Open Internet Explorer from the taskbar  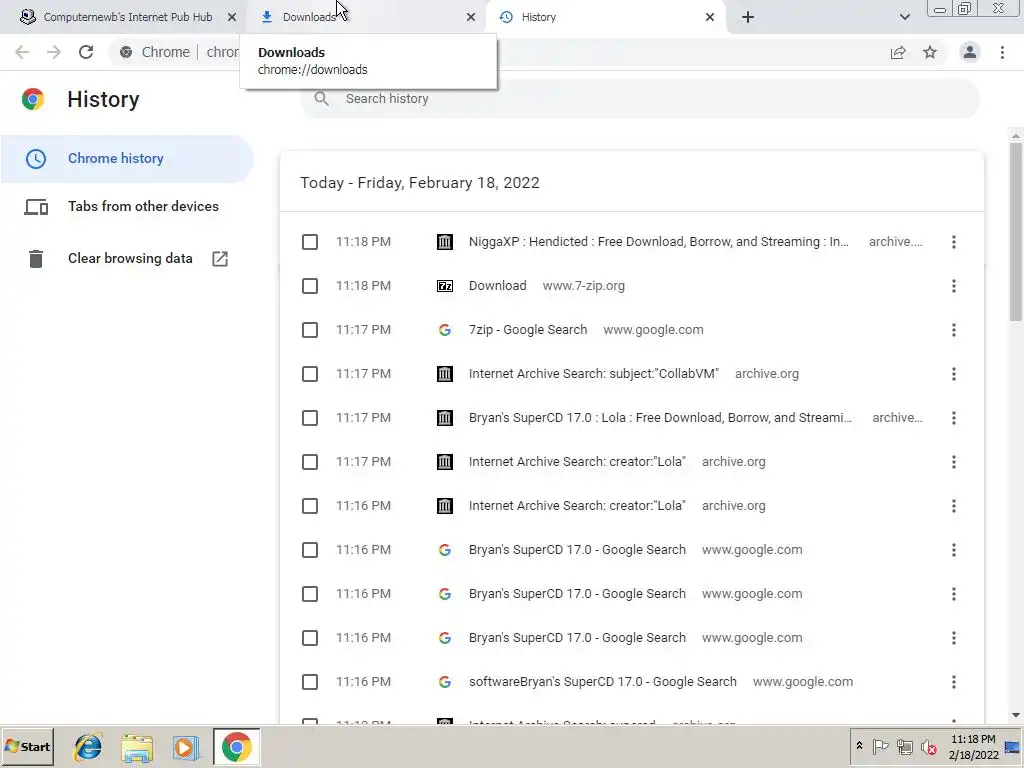coord(88,746)
